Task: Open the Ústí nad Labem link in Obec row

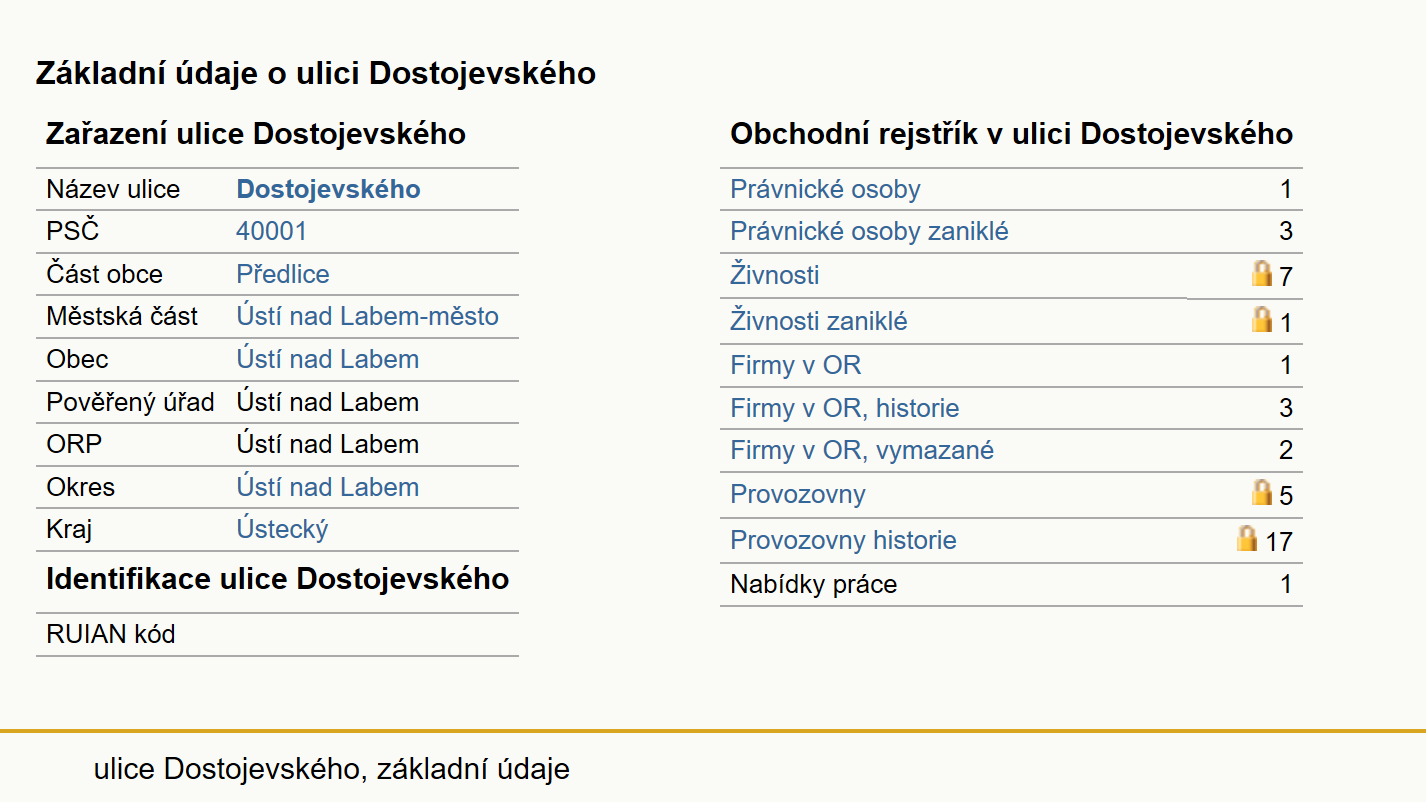Action: pos(327,359)
